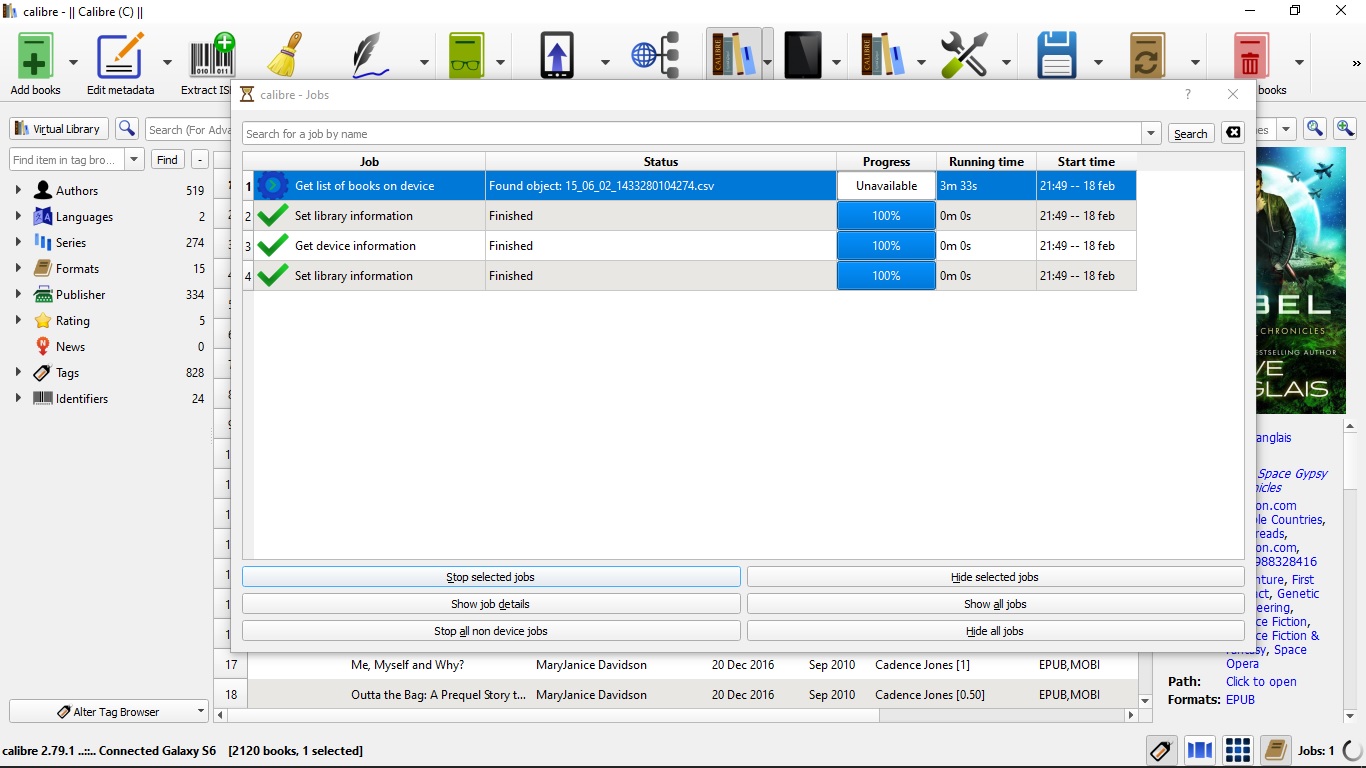
Task: Click the Send to device icon
Action: point(558,57)
